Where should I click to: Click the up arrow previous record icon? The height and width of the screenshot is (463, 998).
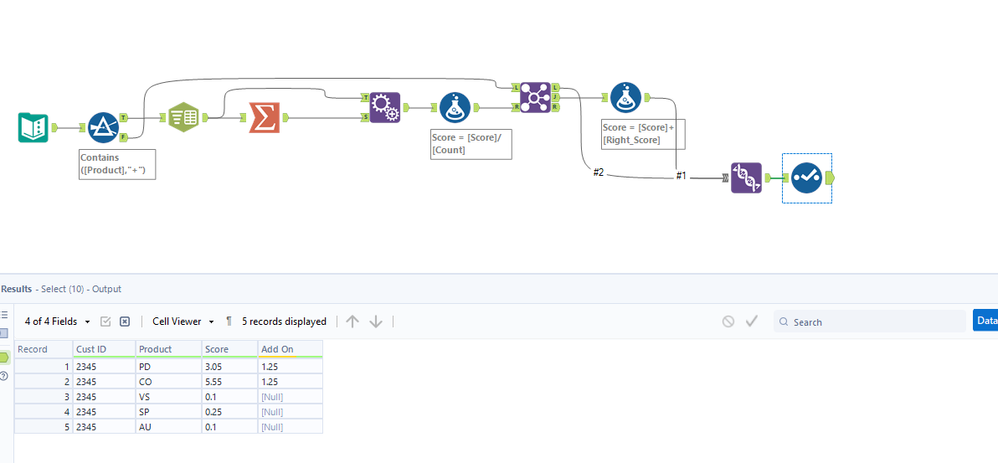tap(352, 322)
